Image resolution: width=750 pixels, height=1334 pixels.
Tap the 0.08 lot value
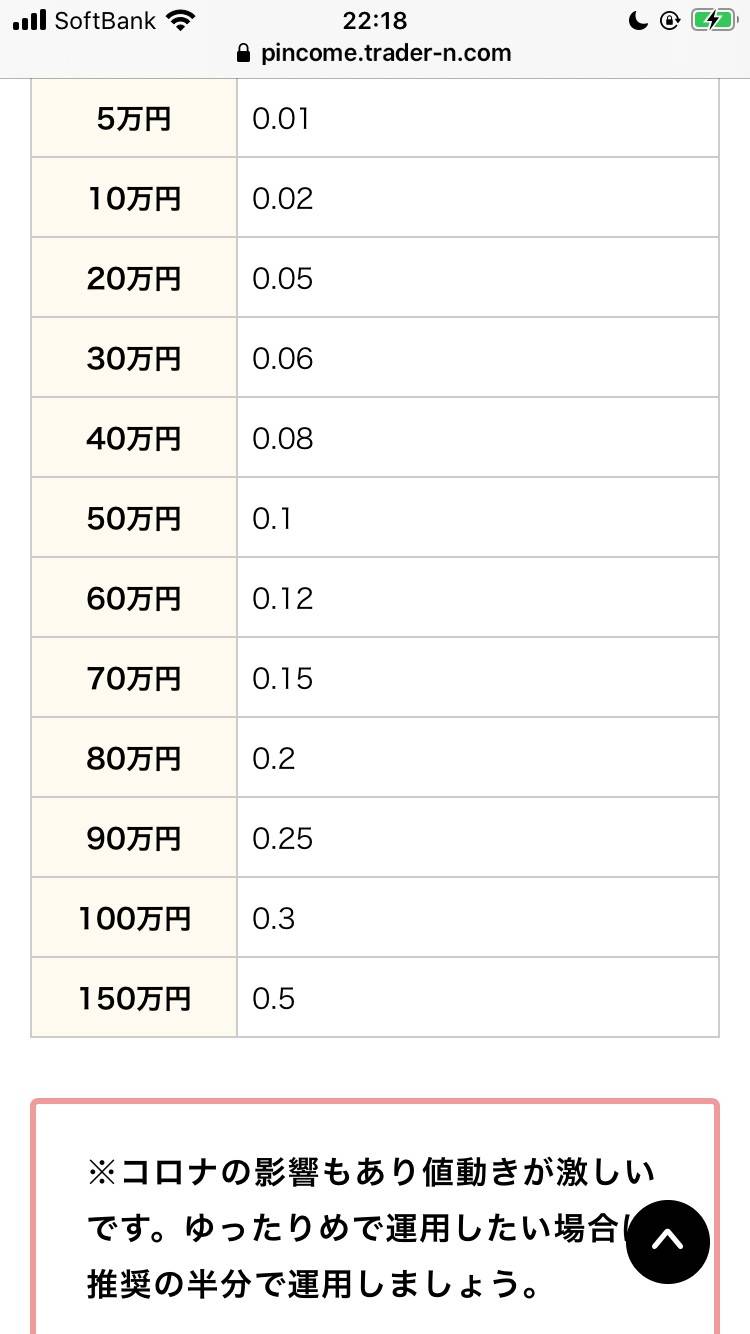[x=283, y=438]
